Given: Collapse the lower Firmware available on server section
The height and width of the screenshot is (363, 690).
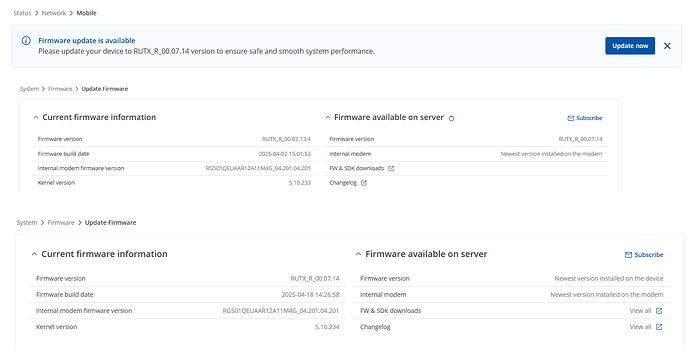Looking at the screenshot, I should coord(358,254).
